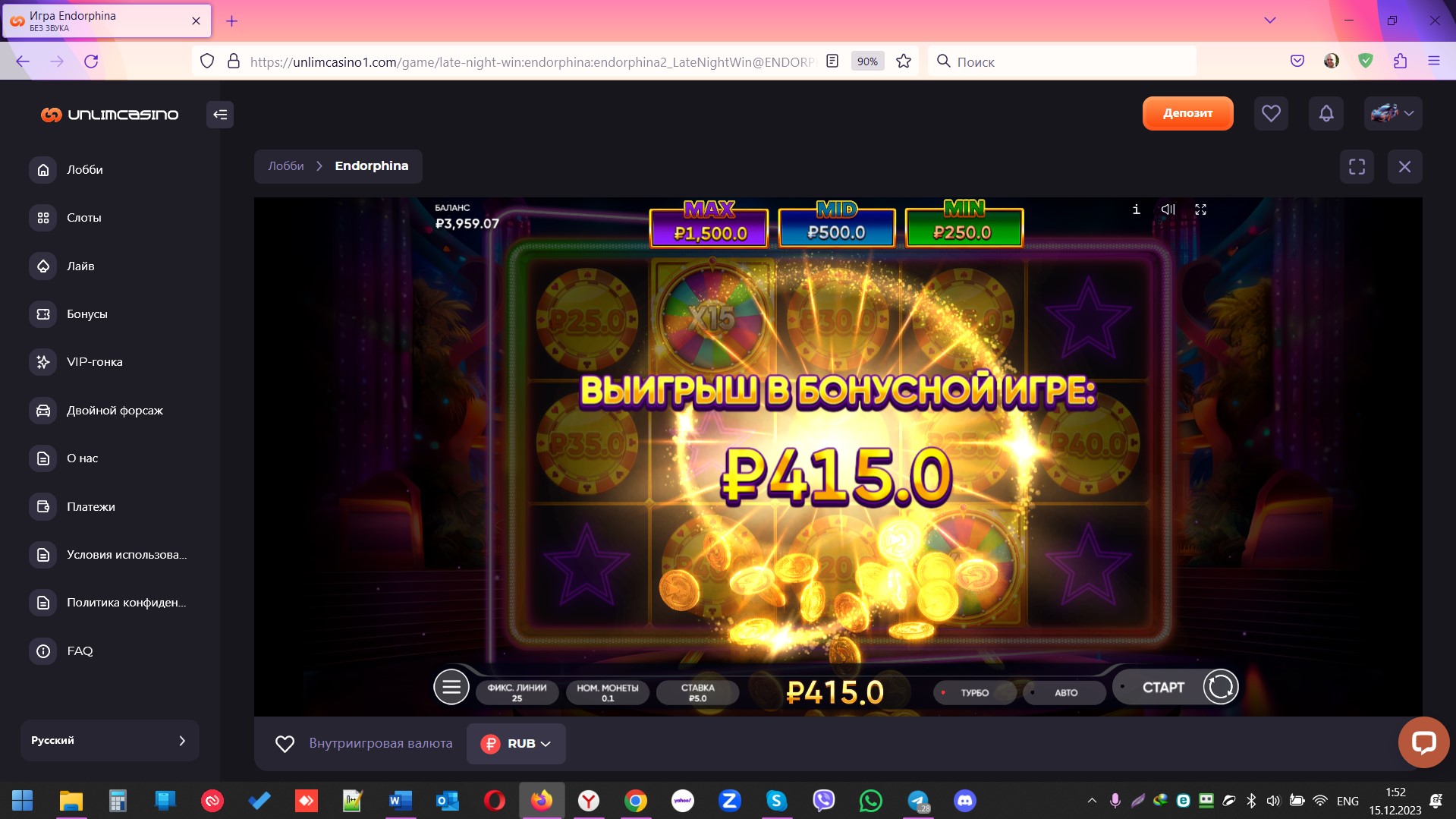The width and height of the screenshot is (1456, 819).
Task: Expand the slot to full screen in-game
Action: (1200, 209)
